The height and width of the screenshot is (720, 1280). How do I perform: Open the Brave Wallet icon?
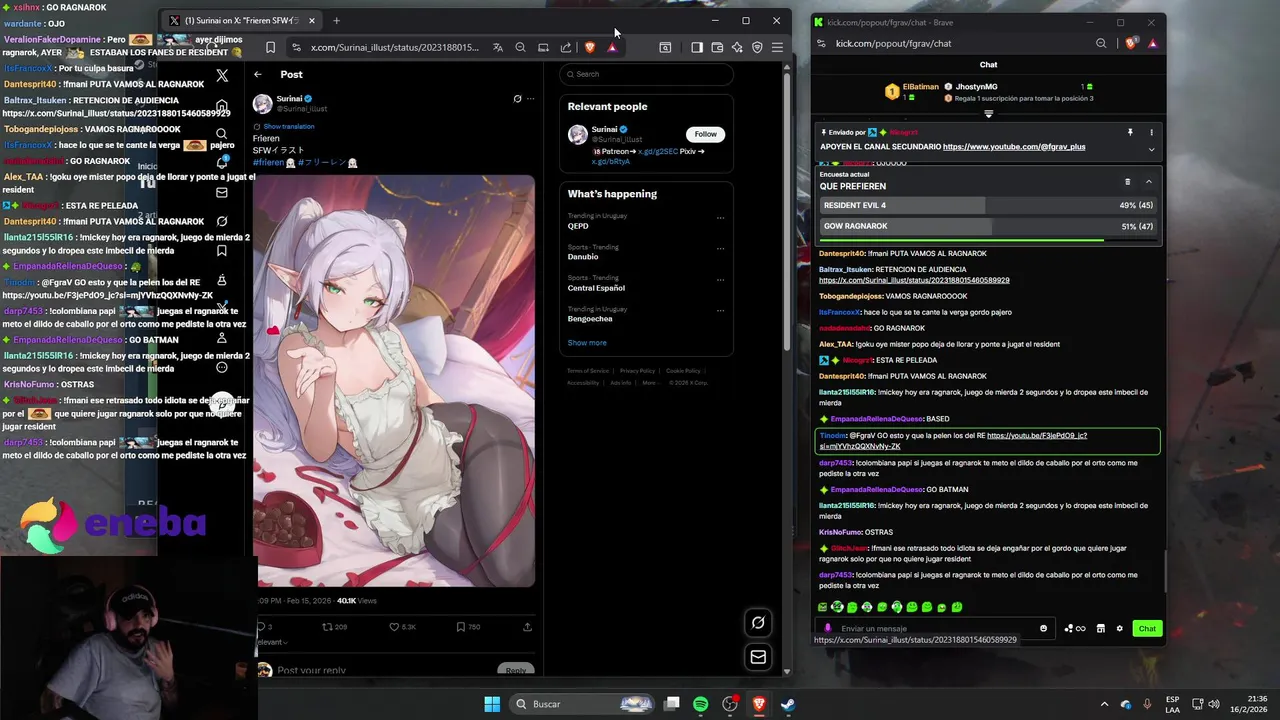(x=717, y=47)
